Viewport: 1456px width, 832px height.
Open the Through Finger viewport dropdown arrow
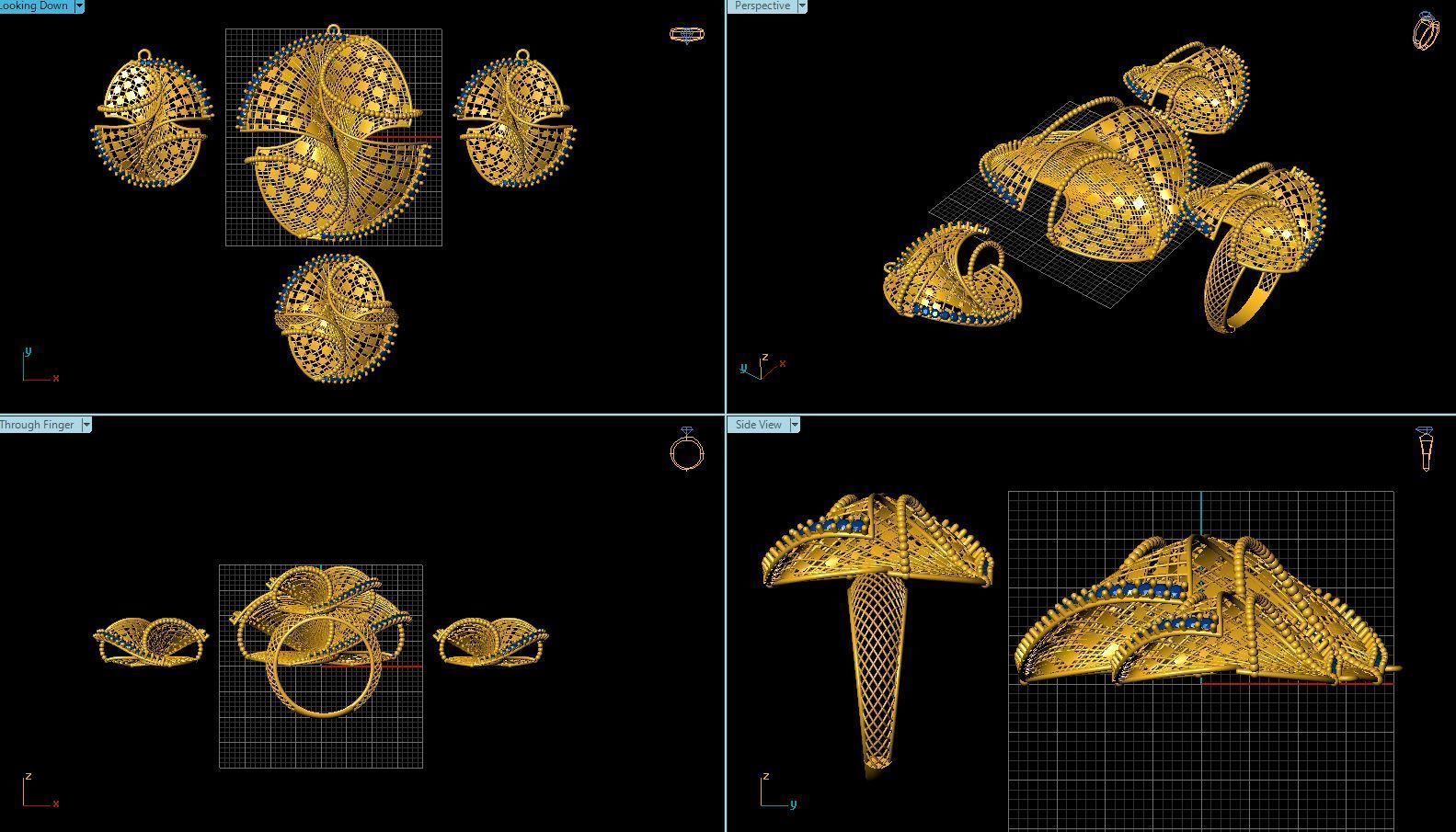86,424
